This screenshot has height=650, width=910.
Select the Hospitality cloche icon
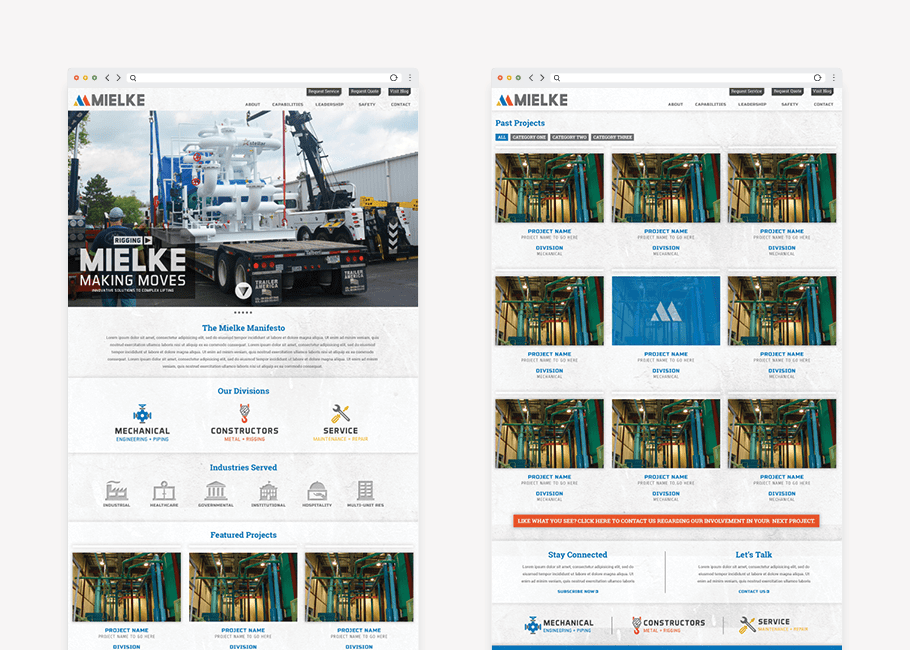tap(317, 491)
